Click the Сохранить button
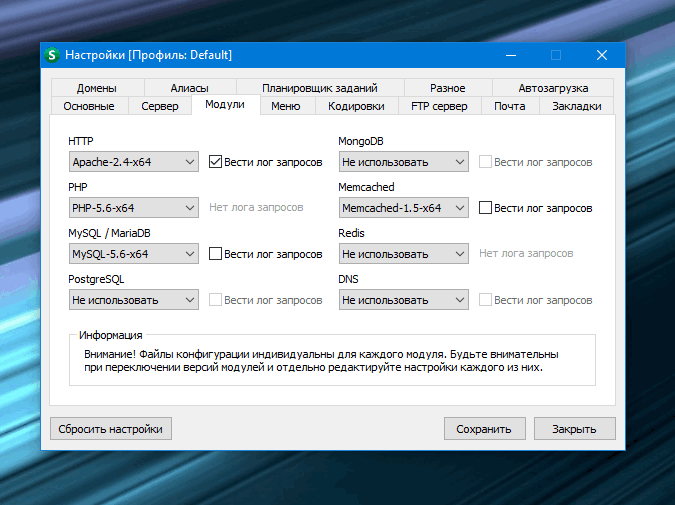Screen dimensions: 675x505 484,429
